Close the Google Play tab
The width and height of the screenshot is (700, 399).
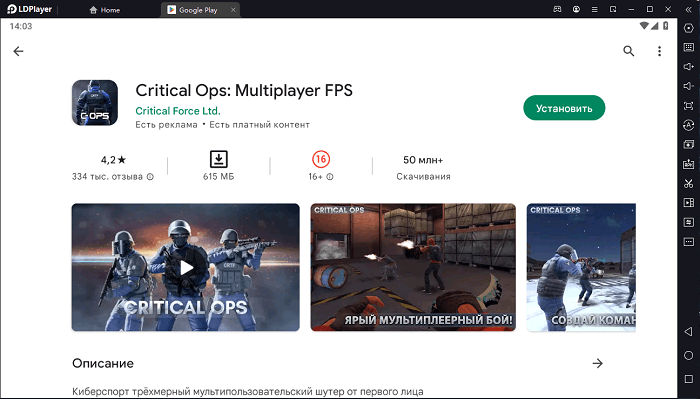pos(233,10)
